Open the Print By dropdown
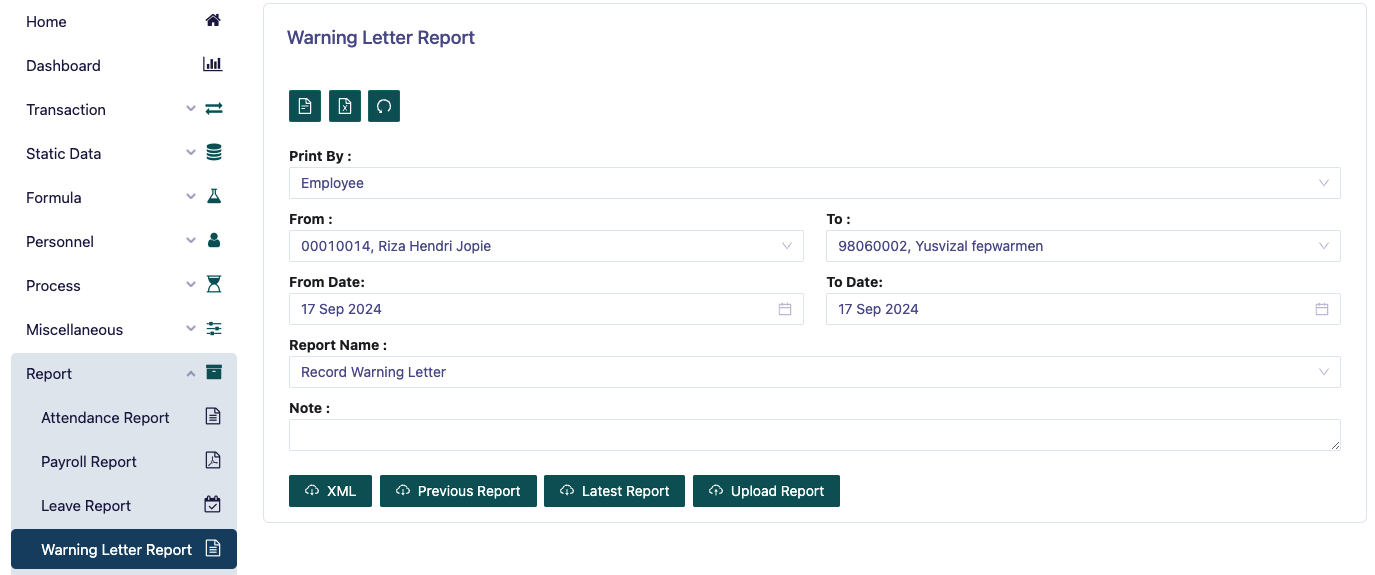Screen dimensions: 1375x575 click(x=814, y=183)
